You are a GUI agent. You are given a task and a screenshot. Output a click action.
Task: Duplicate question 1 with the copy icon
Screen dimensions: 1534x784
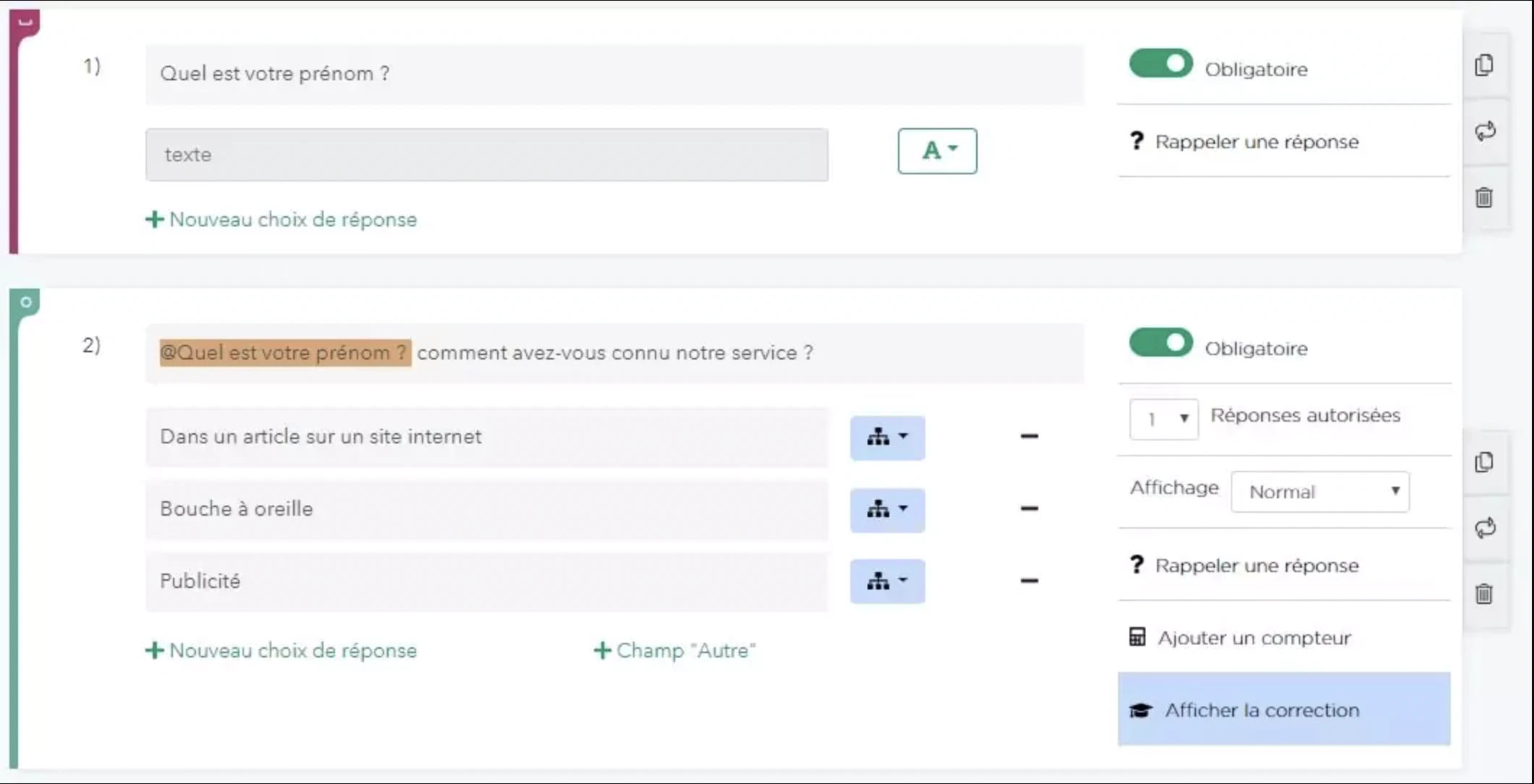pyautogui.click(x=1484, y=65)
